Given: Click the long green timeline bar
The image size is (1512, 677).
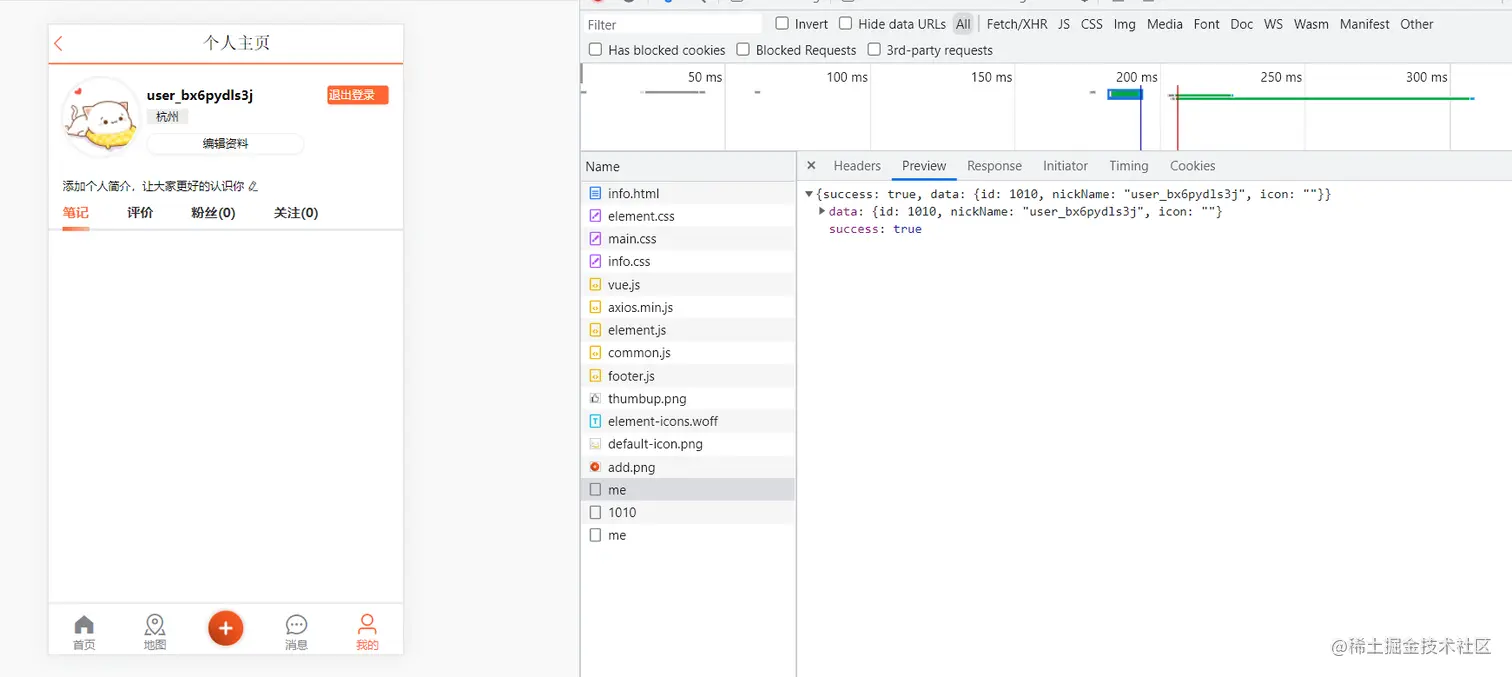Looking at the screenshot, I should click(1323, 98).
